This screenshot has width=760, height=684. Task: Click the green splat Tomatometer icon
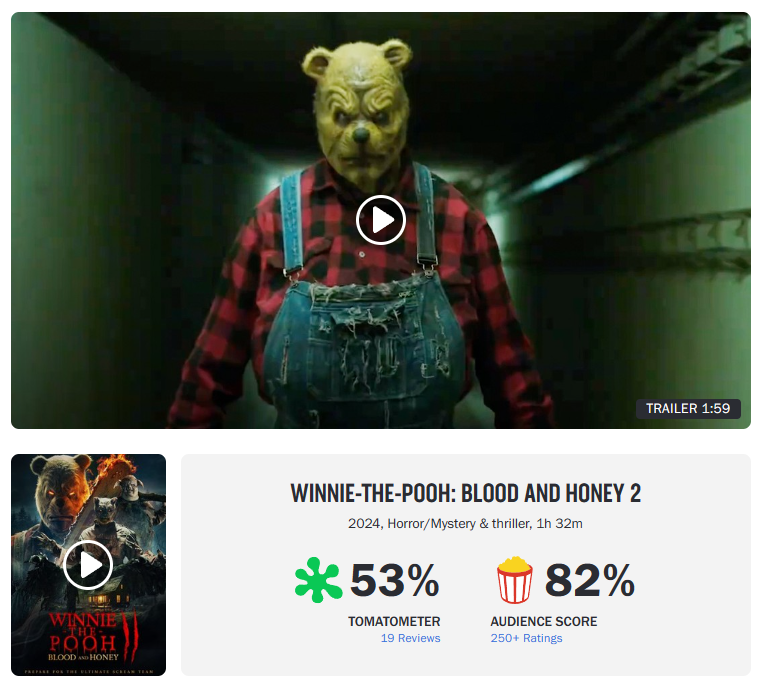click(318, 580)
